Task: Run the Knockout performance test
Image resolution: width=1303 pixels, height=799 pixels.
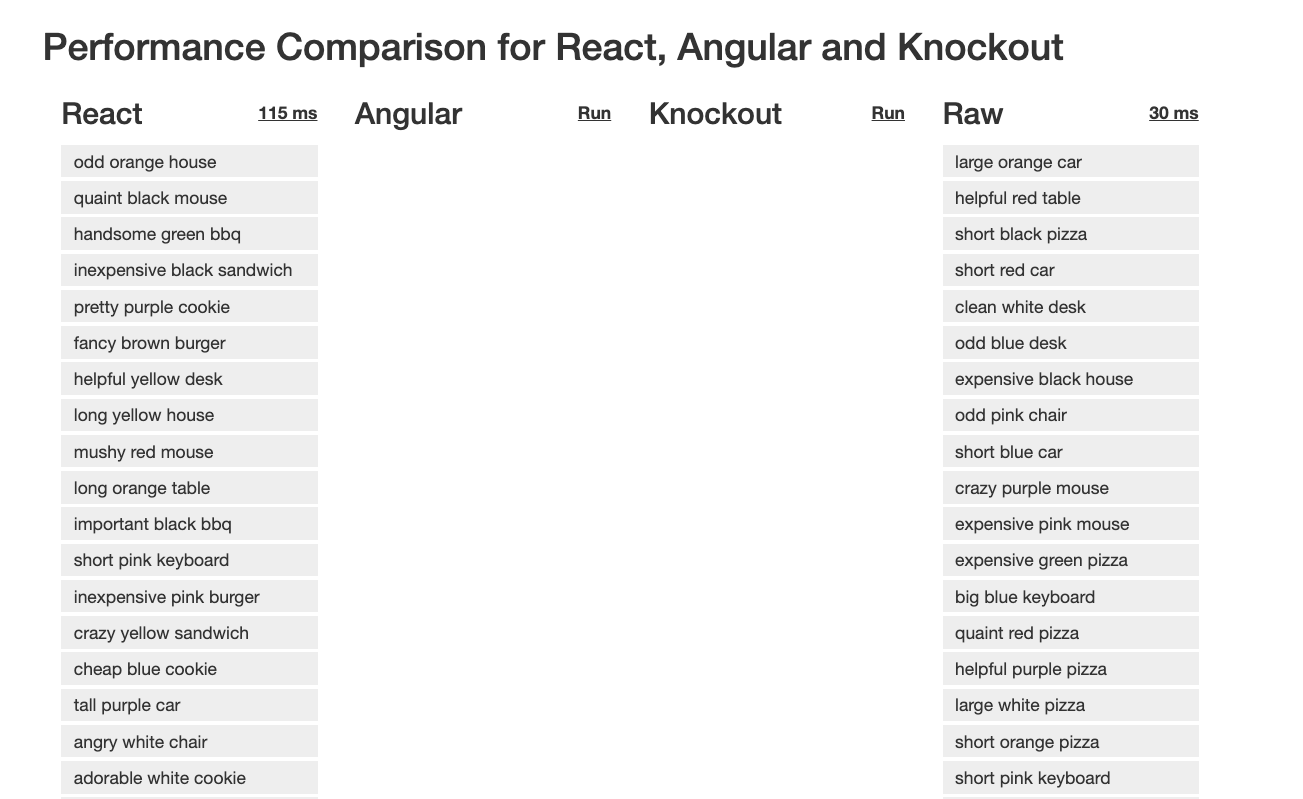Action: (x=888, y=113)
